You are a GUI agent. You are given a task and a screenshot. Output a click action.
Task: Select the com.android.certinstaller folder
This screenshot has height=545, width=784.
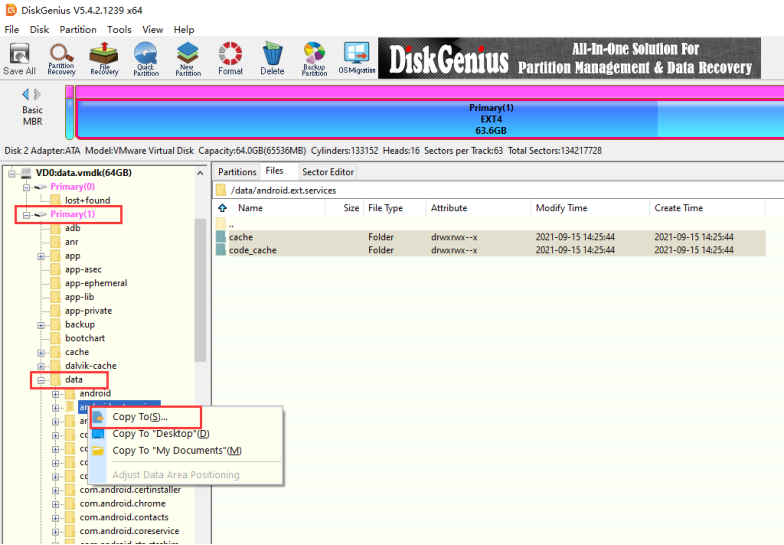coord(130,490)
